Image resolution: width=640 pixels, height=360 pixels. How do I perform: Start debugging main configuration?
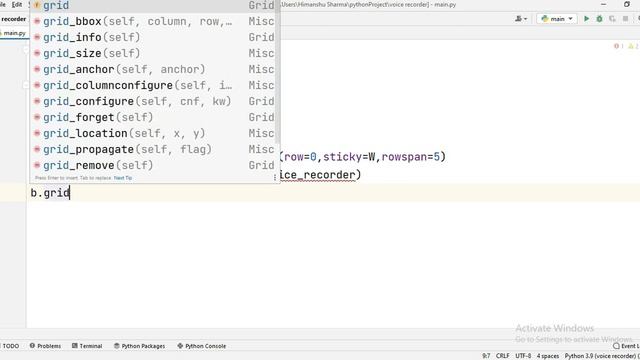(x=599, y=19)
